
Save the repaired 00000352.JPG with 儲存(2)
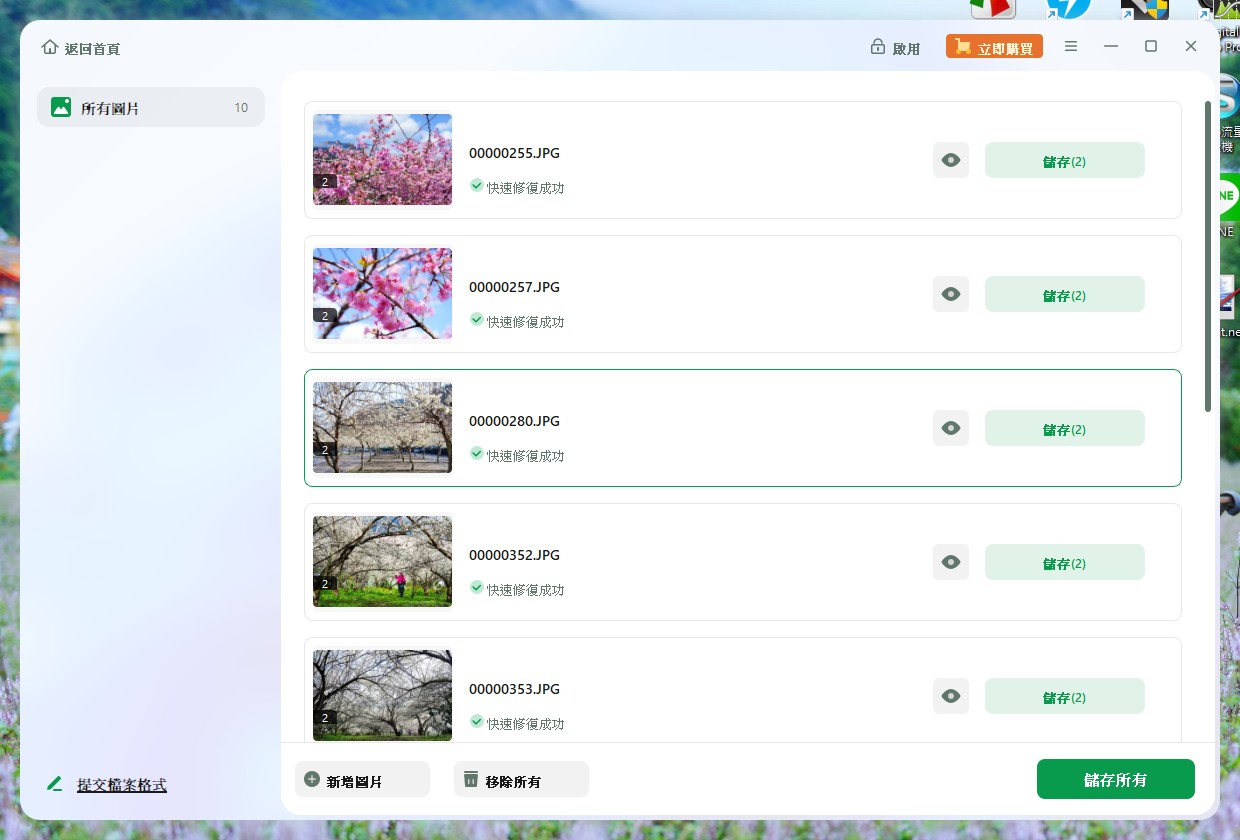[x=1065, y=562]
